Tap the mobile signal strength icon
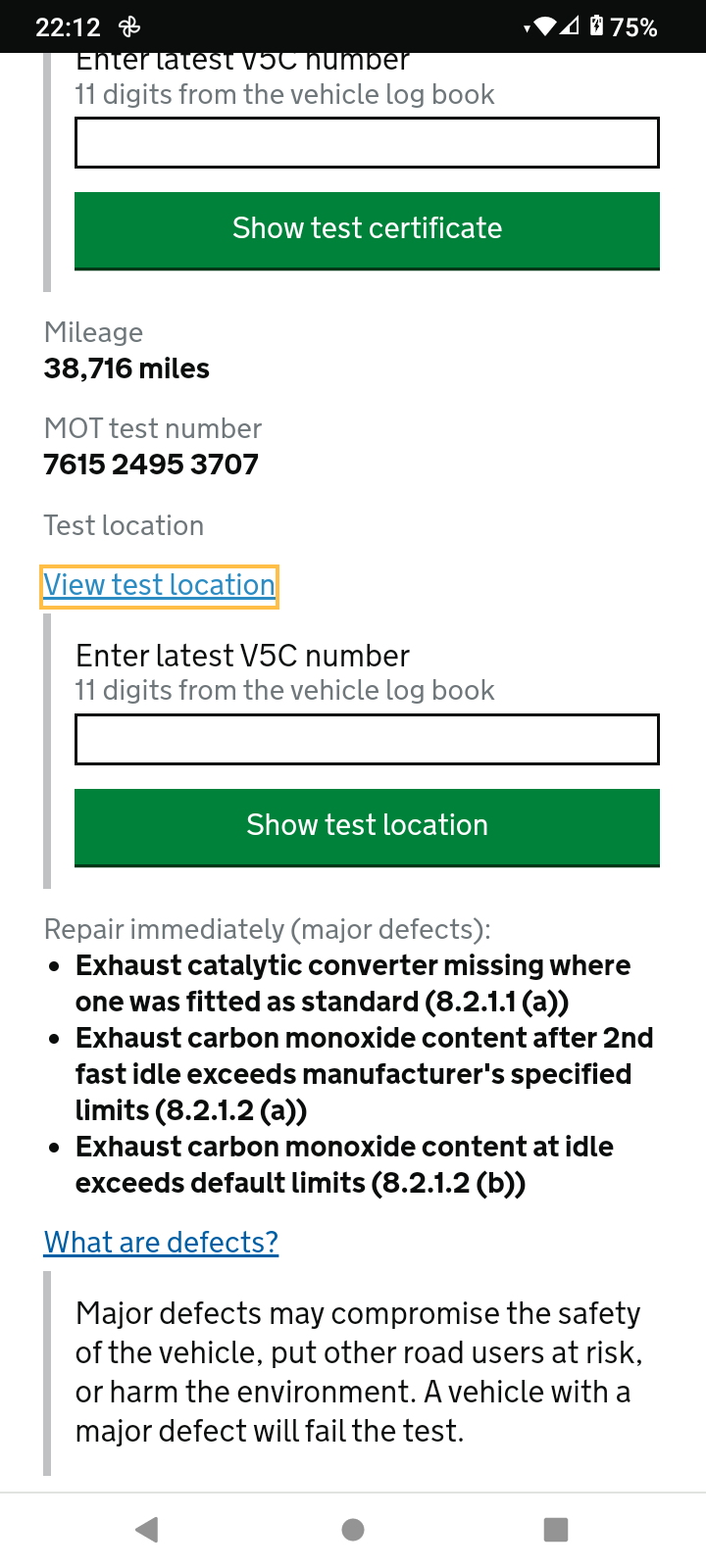706x1568 pixels. (x=570, y=26)
